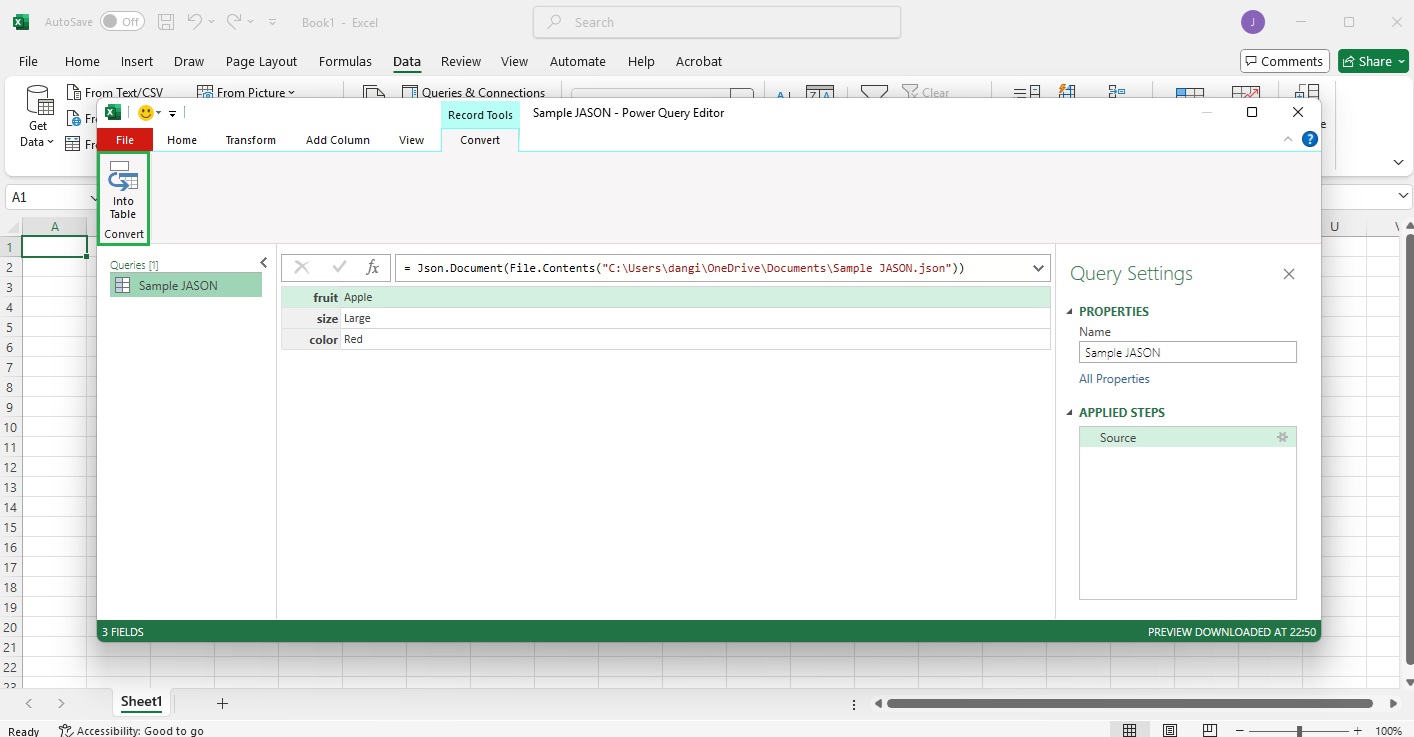Click the Excel icon in Power Query title bar
1414x737 pixels.
tap(114, 113)
